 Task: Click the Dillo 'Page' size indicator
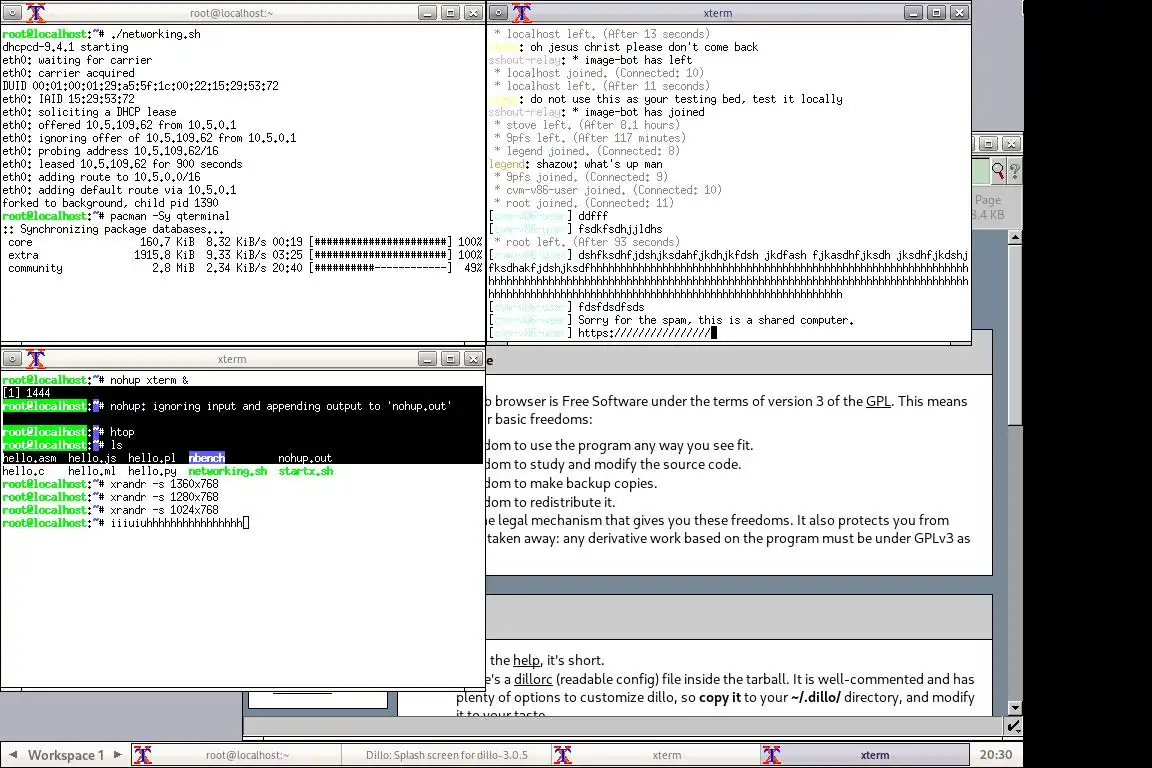click(988, 207)
